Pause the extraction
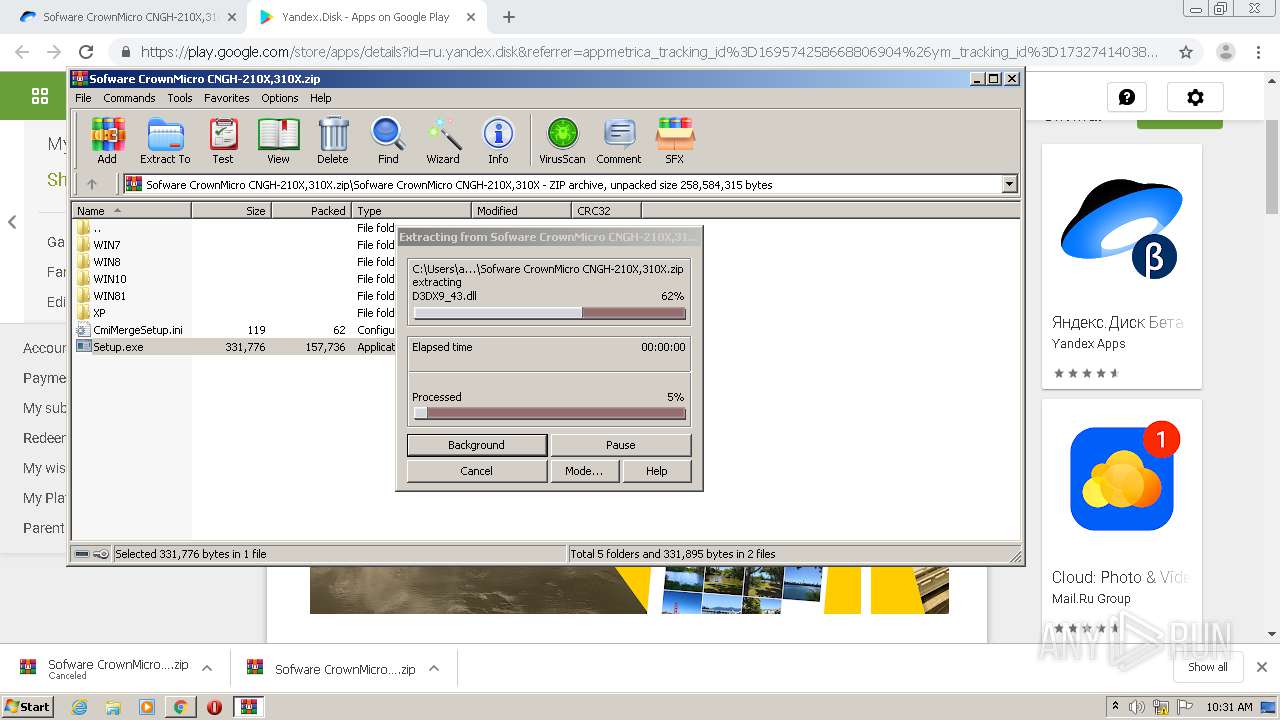The image size is (1280, 720). click(621, 445)
